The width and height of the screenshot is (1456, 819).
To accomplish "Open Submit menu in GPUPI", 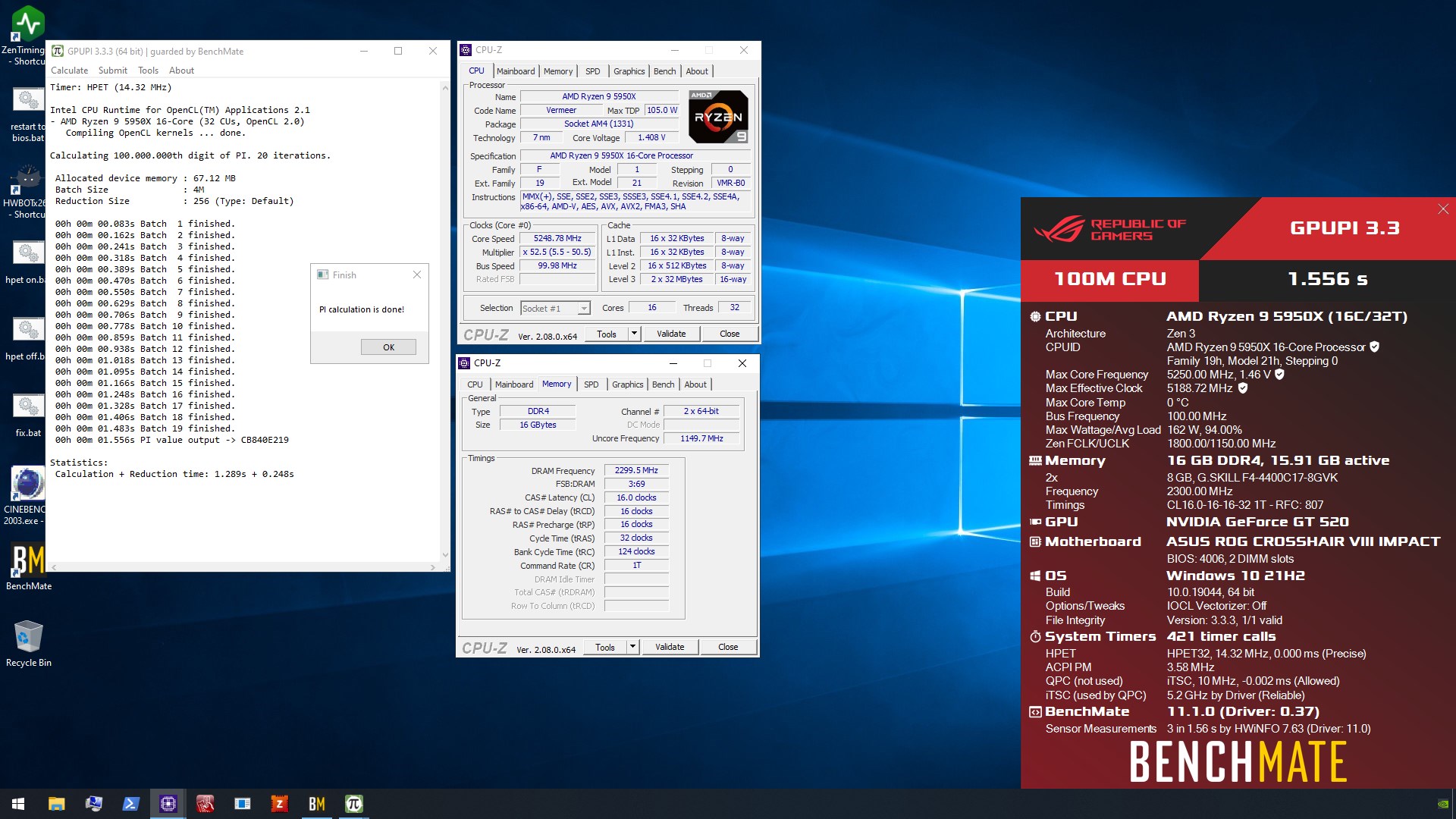I will click(112, 71).
